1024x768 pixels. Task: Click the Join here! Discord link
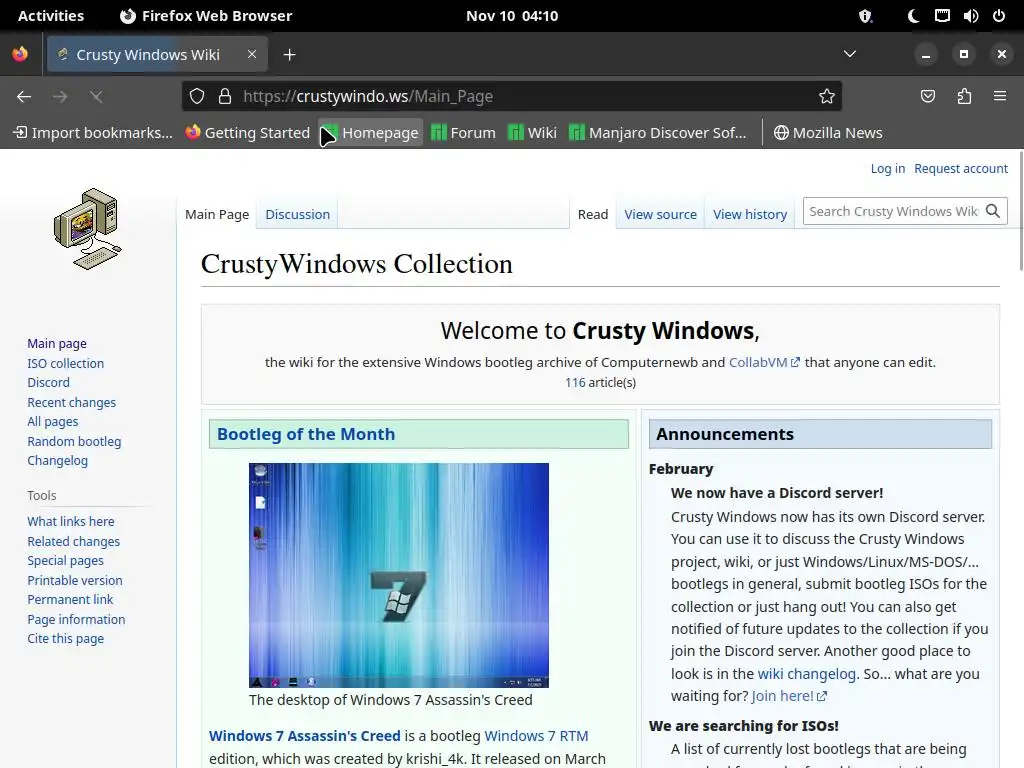tap(789, 696)
